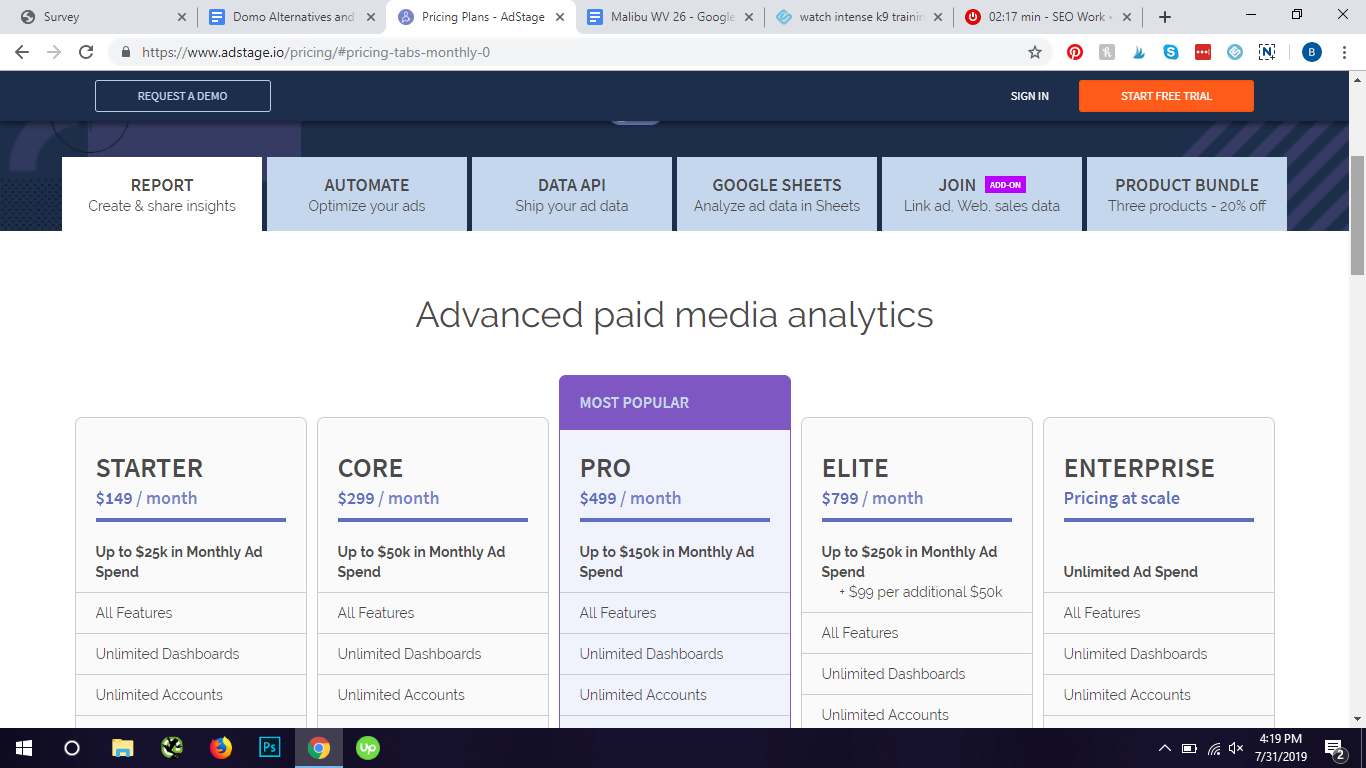Screen dimensions: 1366x768
Task: Launch Firefox from the taskbar
Action: (x=221, y=748)
